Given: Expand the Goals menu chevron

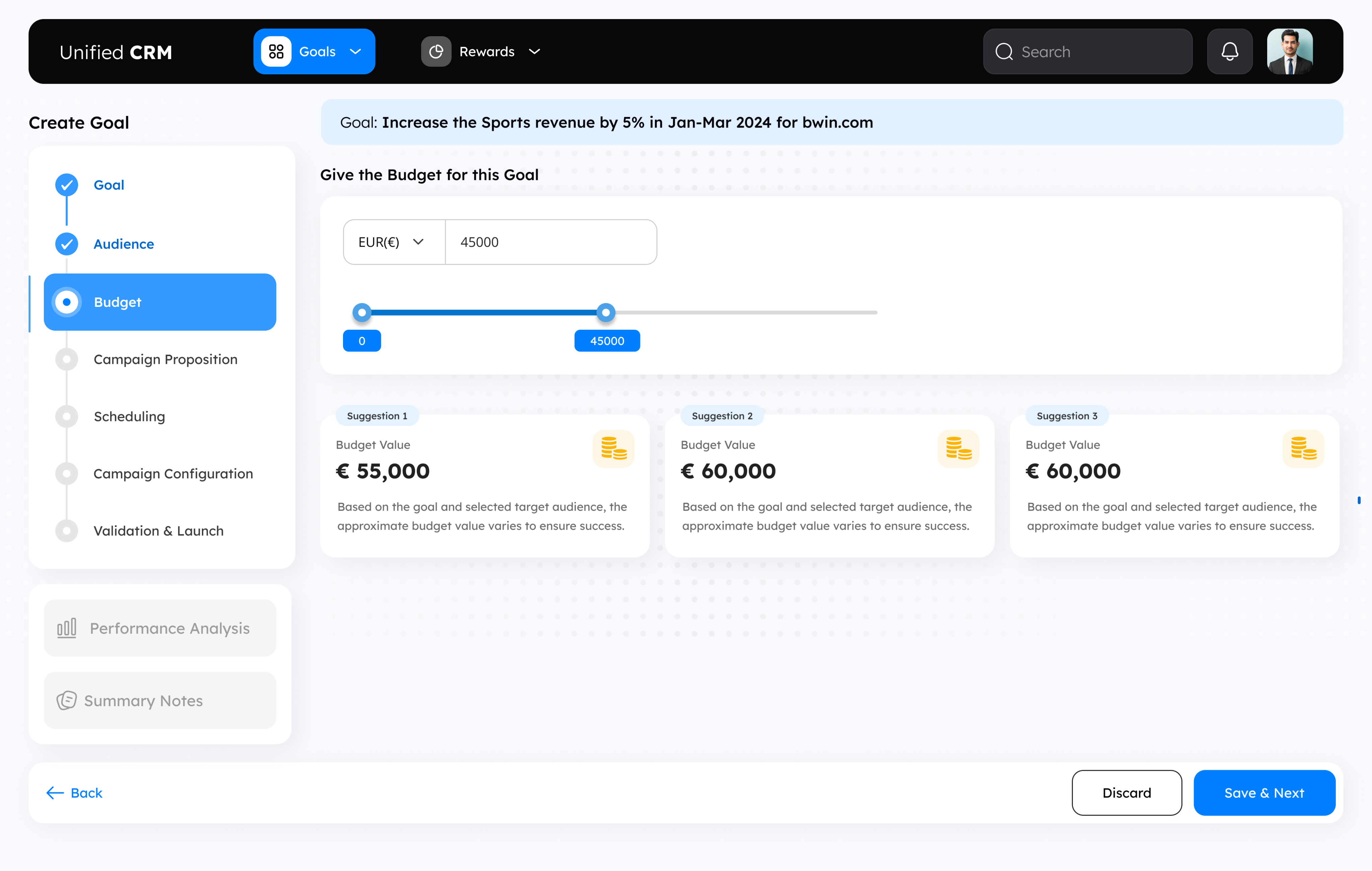Looking at the screenshot, I should click(x=355, y=52).
